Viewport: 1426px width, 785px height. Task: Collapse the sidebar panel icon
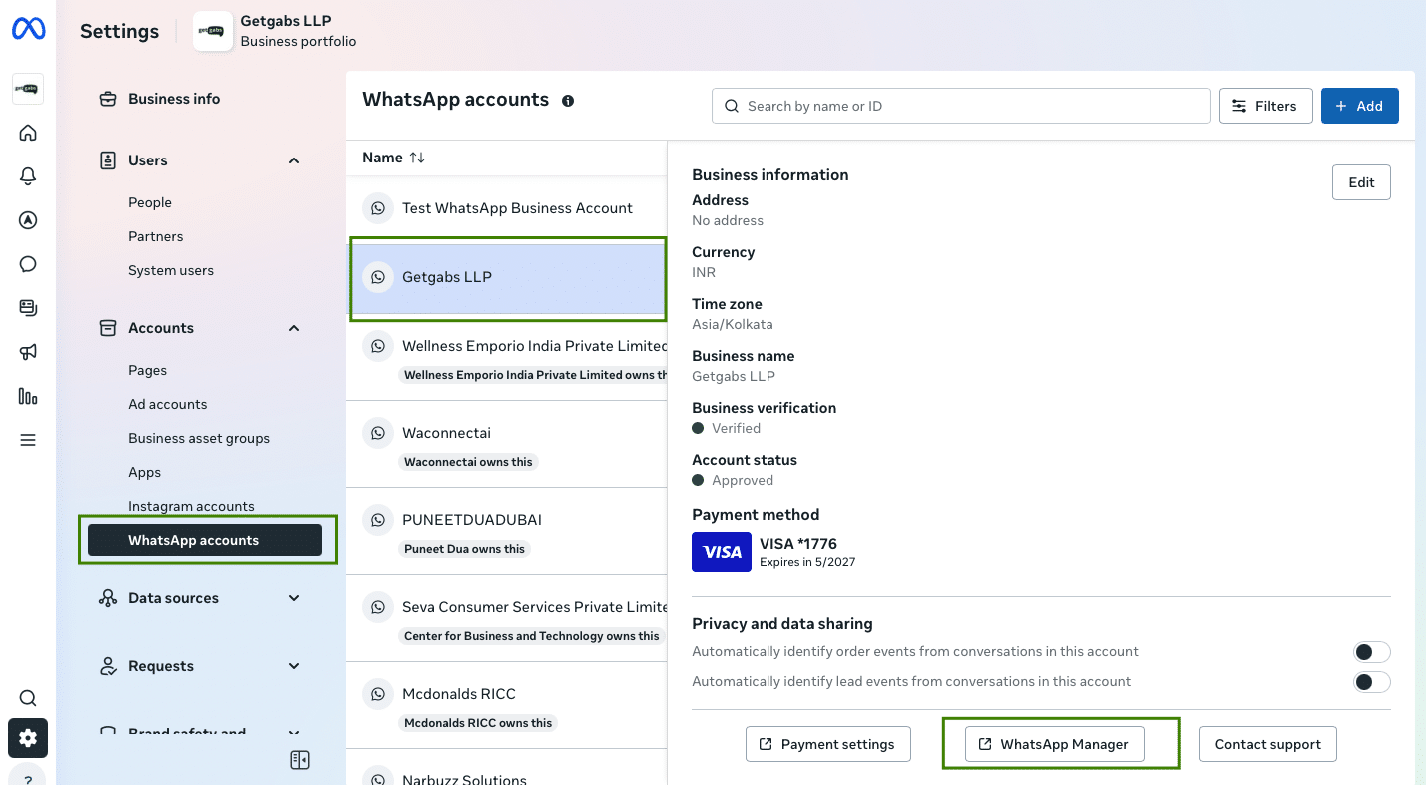(300, 760)
